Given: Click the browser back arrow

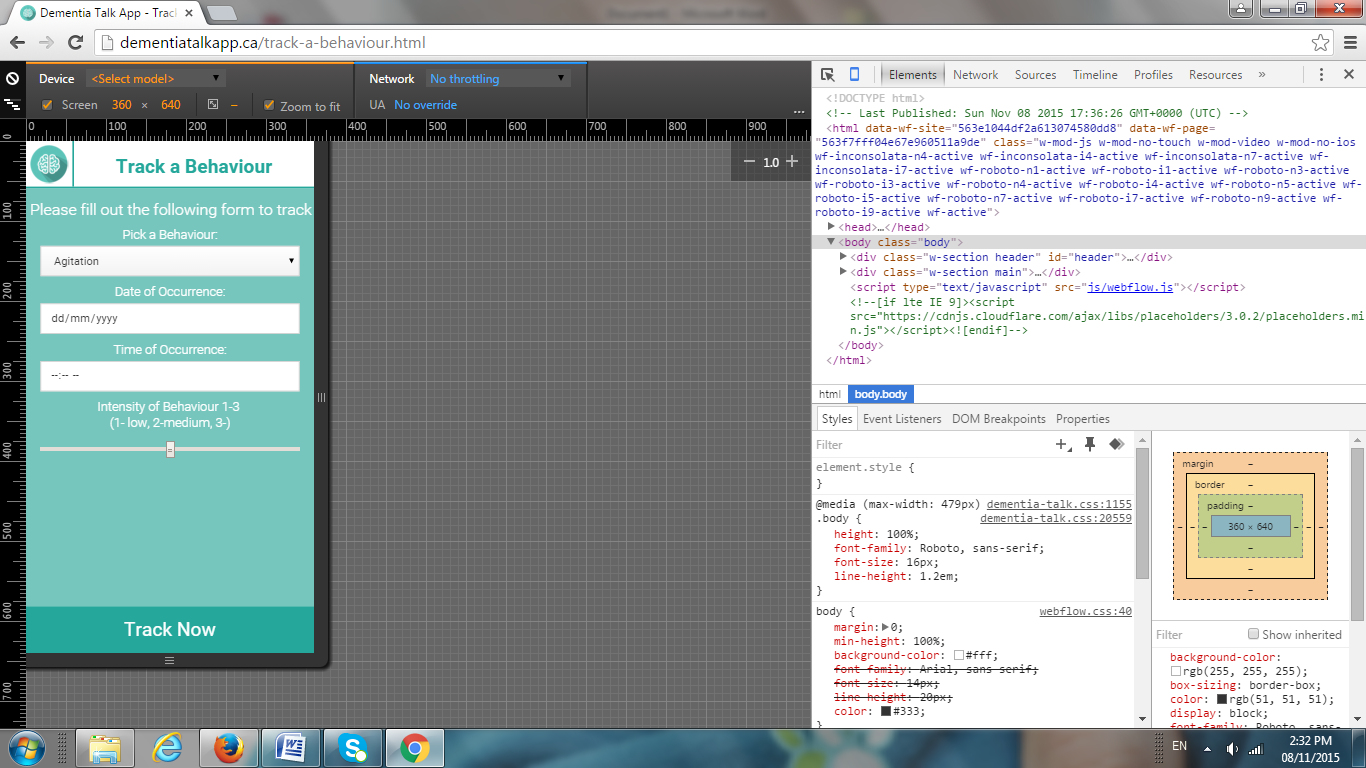Looking at the screenshot, I should click(17, 43).
